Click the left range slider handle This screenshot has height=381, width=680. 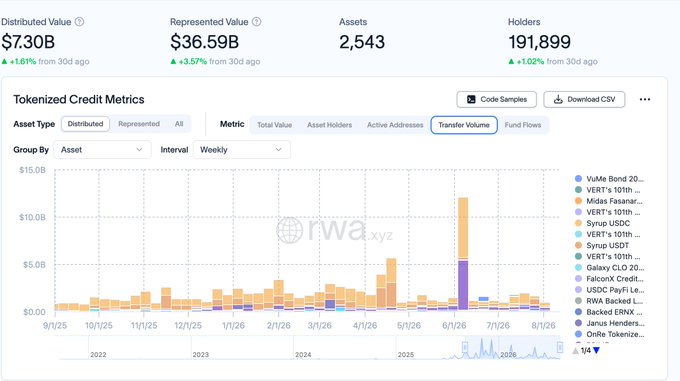(x=465, y=347)
